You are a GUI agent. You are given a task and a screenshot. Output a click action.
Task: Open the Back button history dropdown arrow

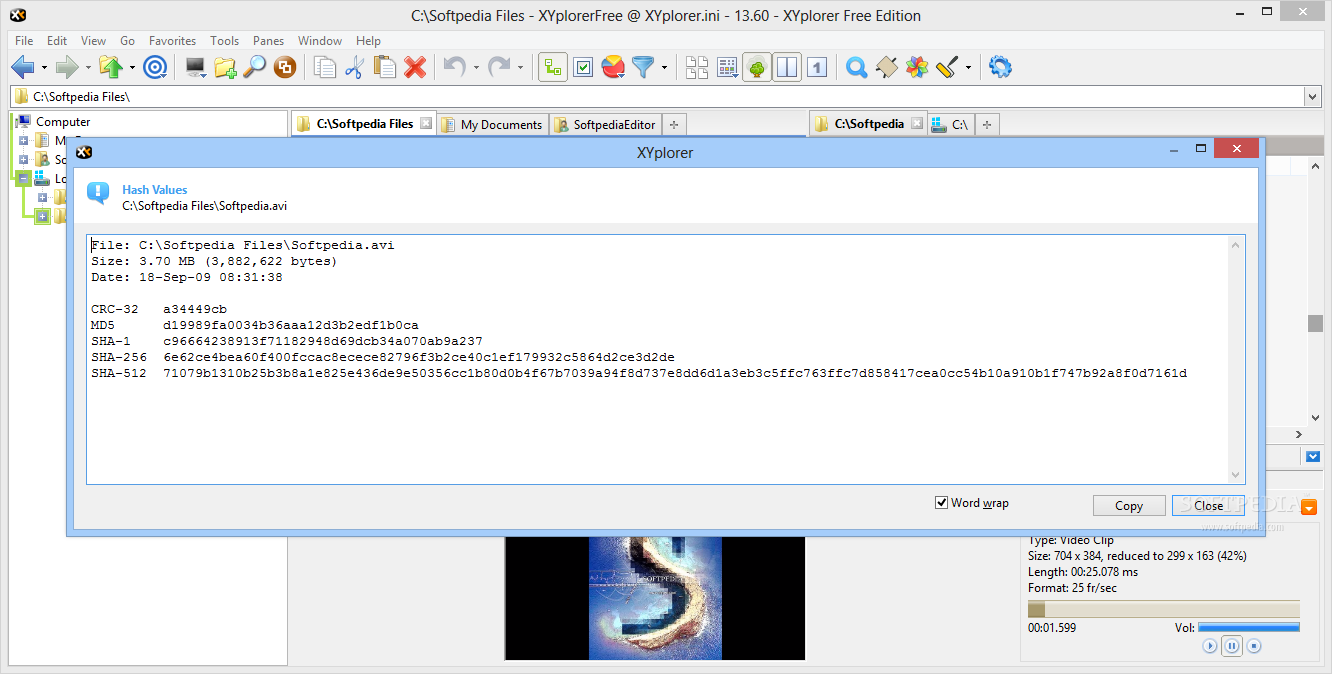tap(44, 68)
